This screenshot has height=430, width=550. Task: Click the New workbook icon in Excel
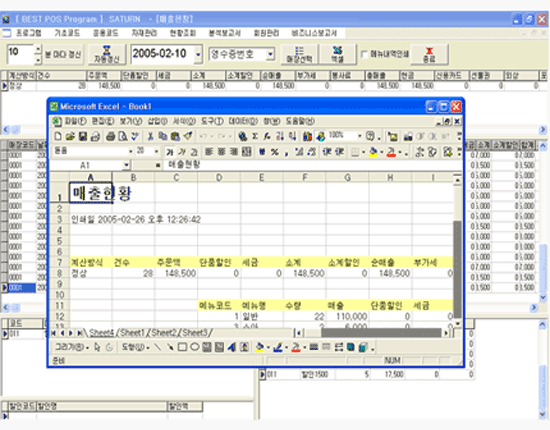click(58, 136)
